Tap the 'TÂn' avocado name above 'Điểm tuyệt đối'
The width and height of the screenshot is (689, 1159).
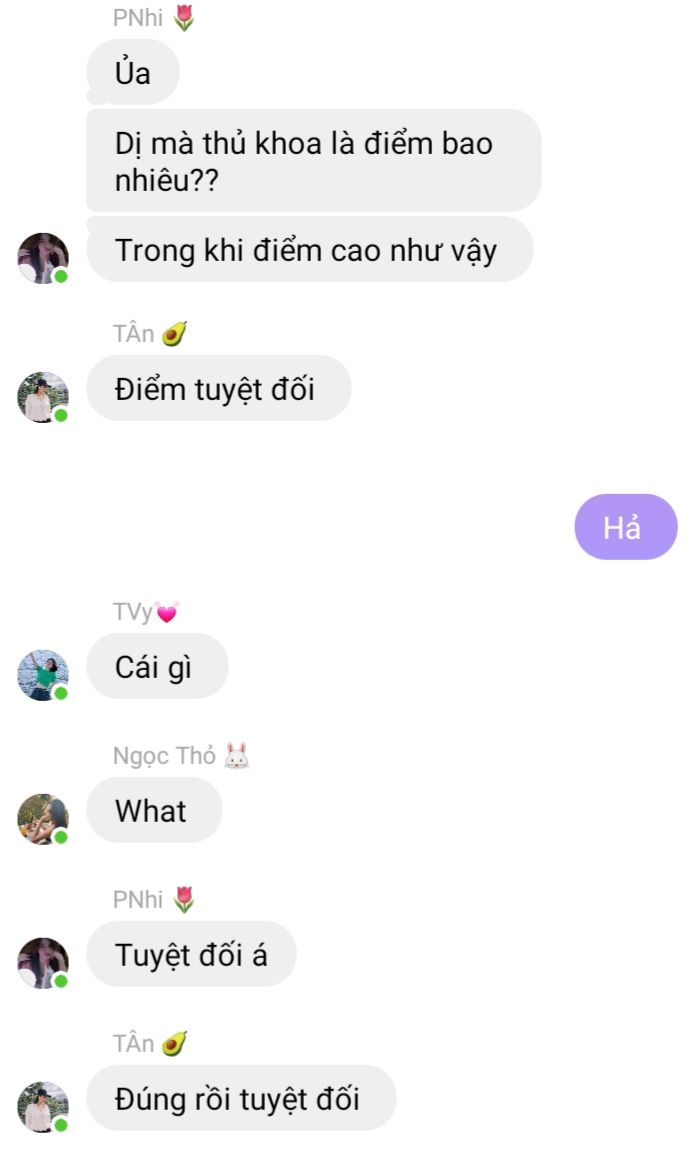click(x=150, y=333)
